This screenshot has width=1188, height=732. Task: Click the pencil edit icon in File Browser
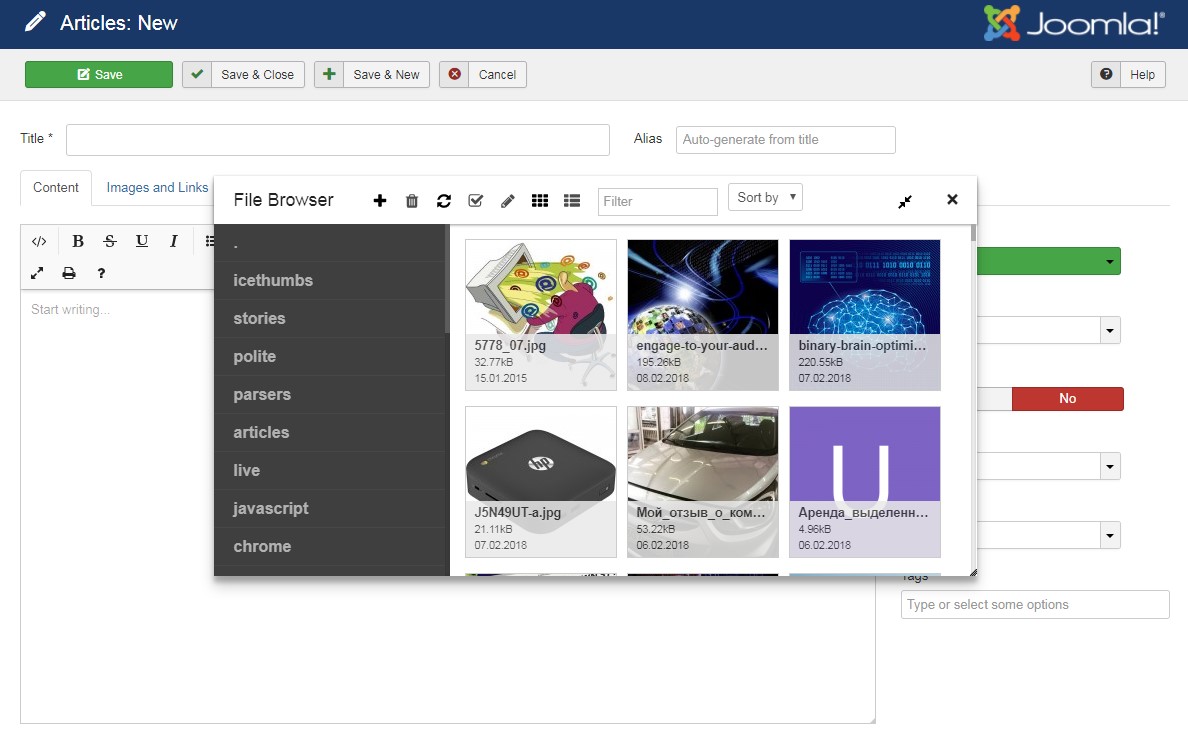(x=508, y=201)
